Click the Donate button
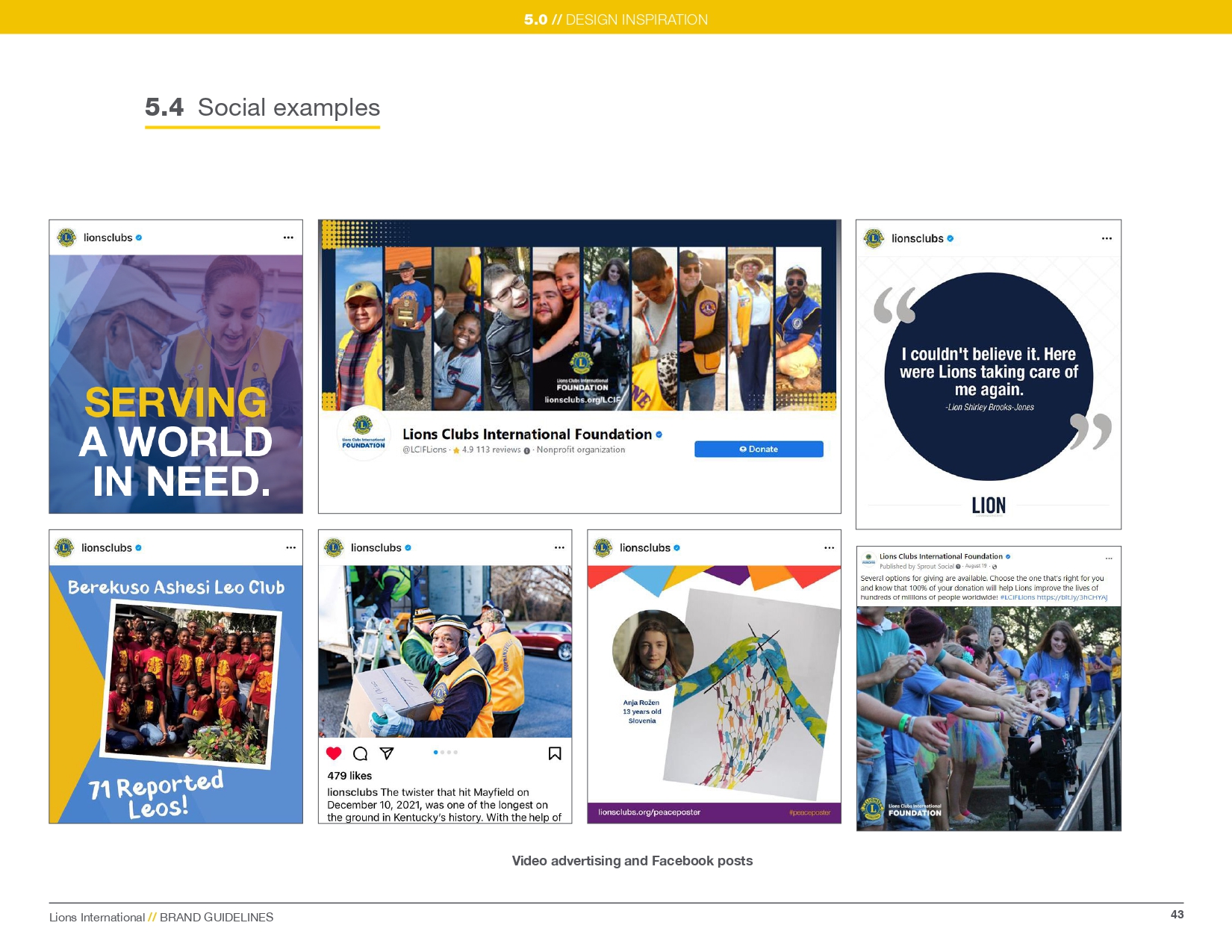The width and height of the screenshot is (1232, 952). [x=759, y=449]
